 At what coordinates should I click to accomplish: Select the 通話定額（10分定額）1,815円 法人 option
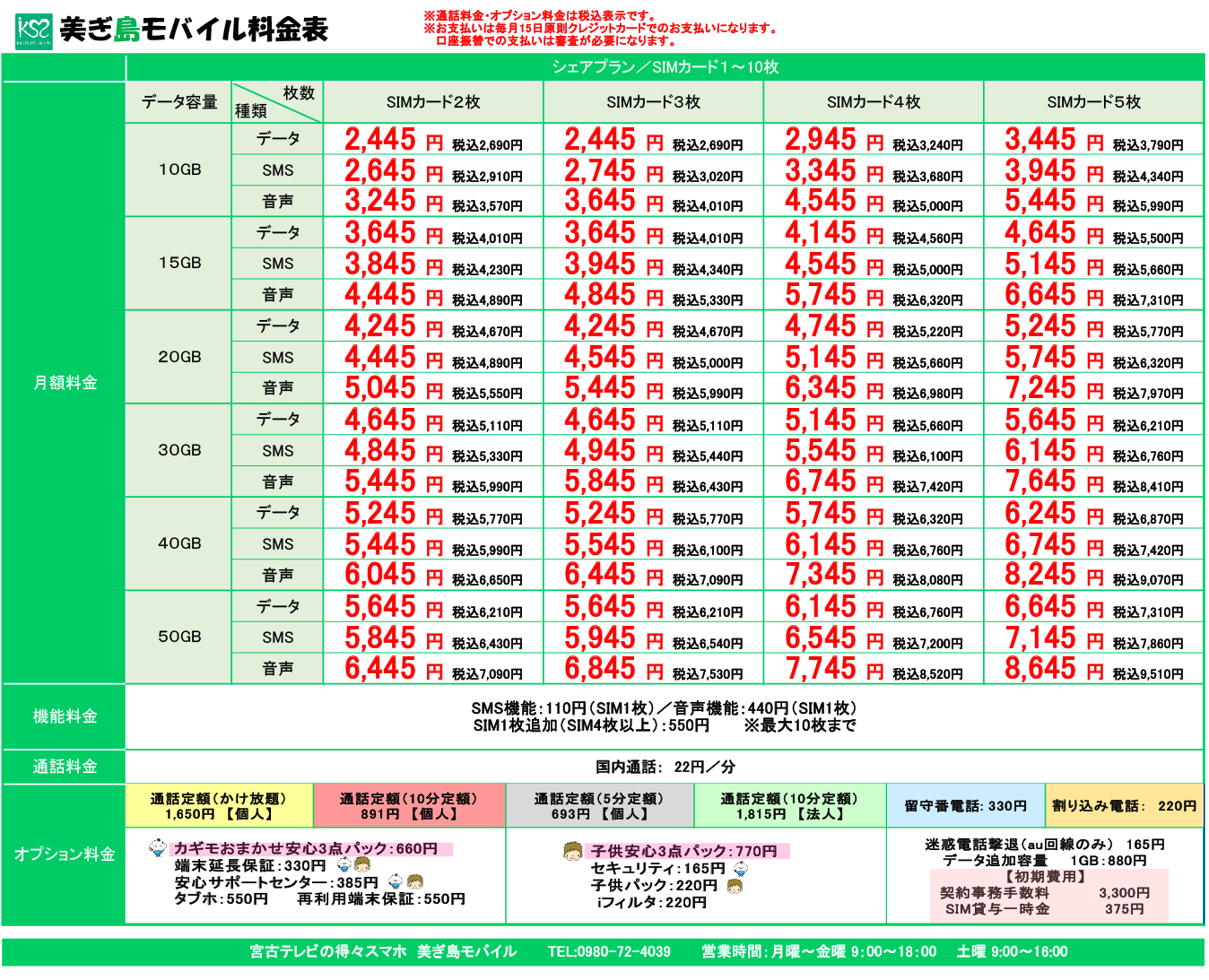(789, 806)
